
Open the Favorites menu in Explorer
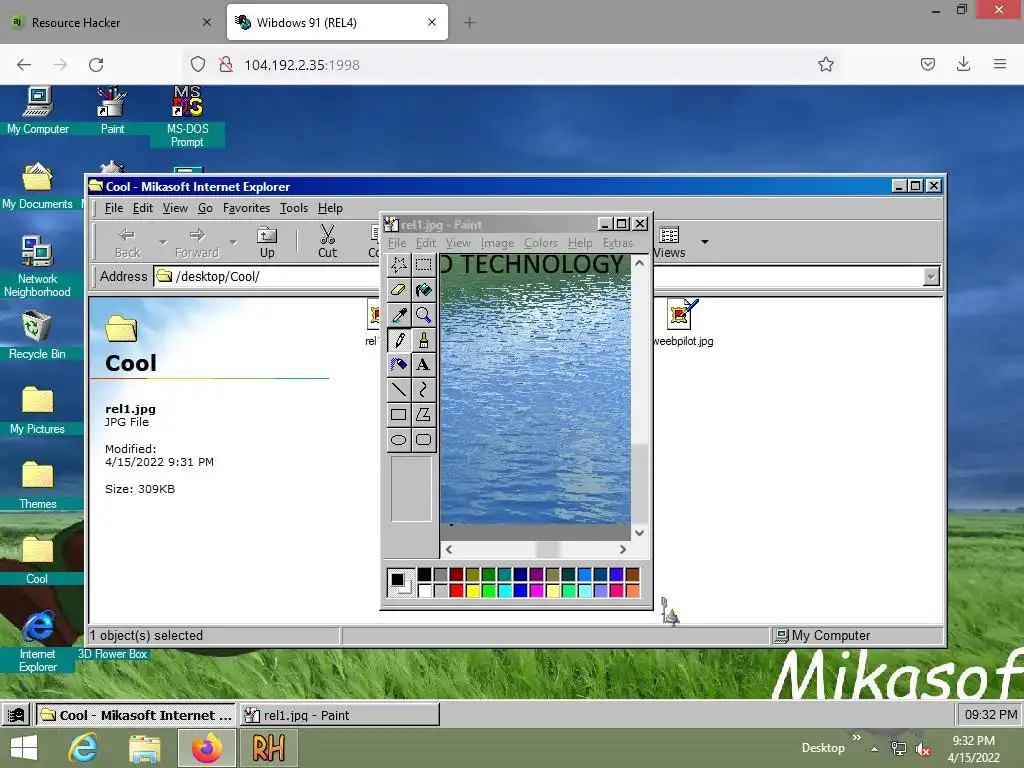pos(246,208)
